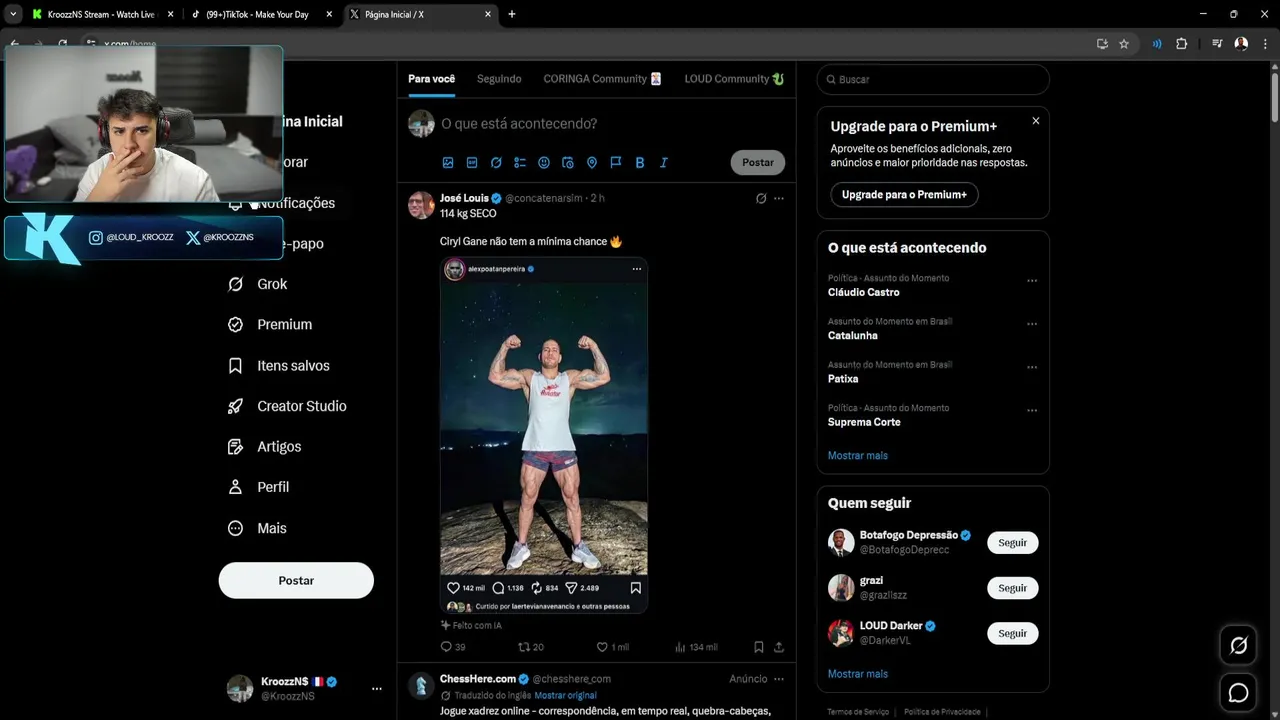This screenshot has width=1280, height=720.
Task: Follow the grazi account
Action: [1013, 588]
